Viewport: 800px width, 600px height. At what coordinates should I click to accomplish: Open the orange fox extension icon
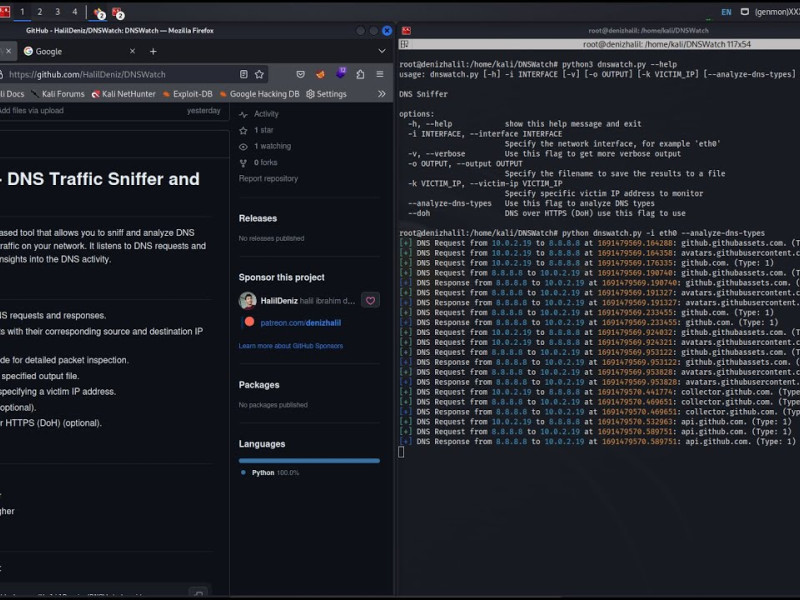(x=320, y=74)
